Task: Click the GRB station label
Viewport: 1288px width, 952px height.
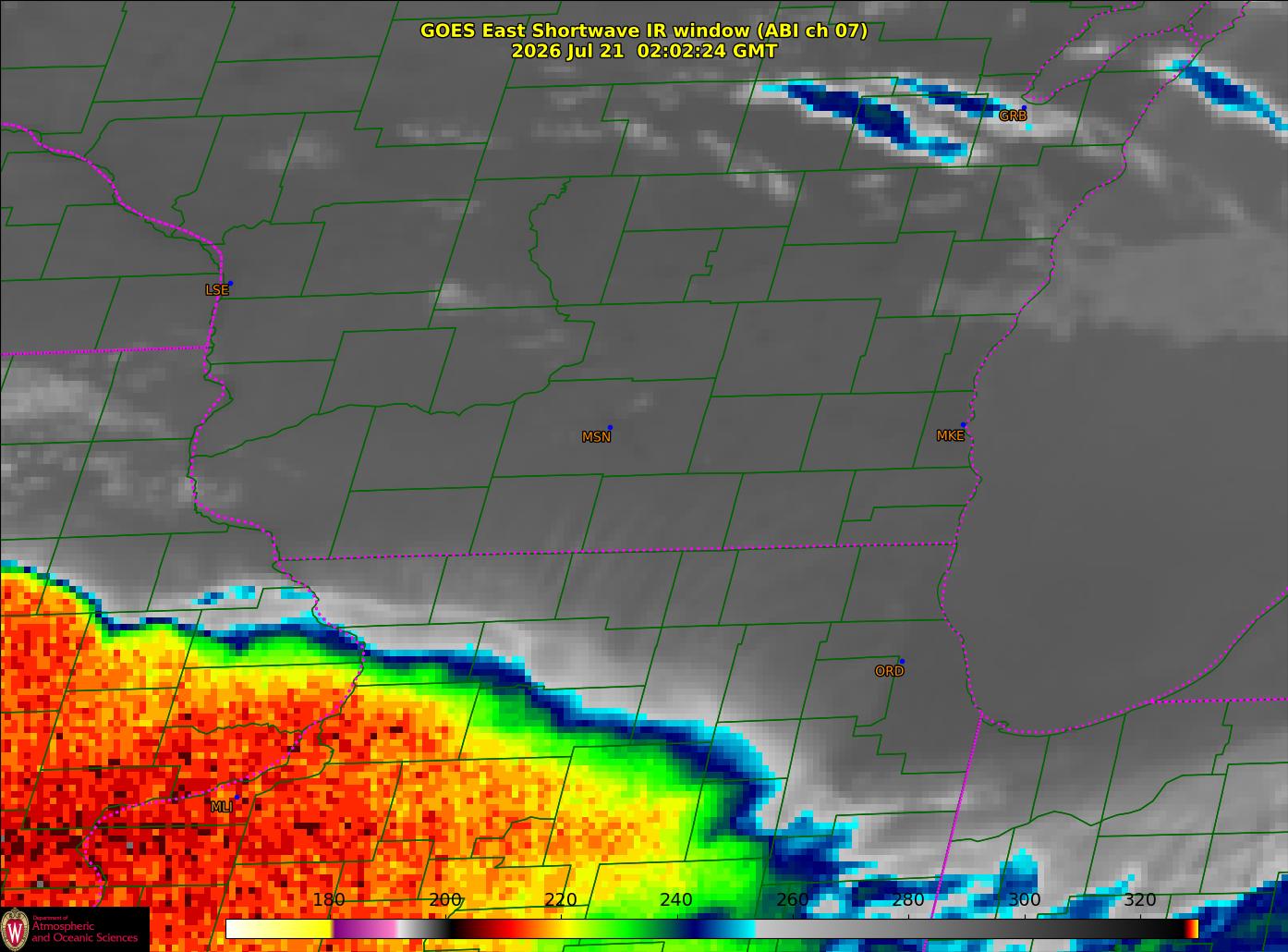Action: (1013, 116)
